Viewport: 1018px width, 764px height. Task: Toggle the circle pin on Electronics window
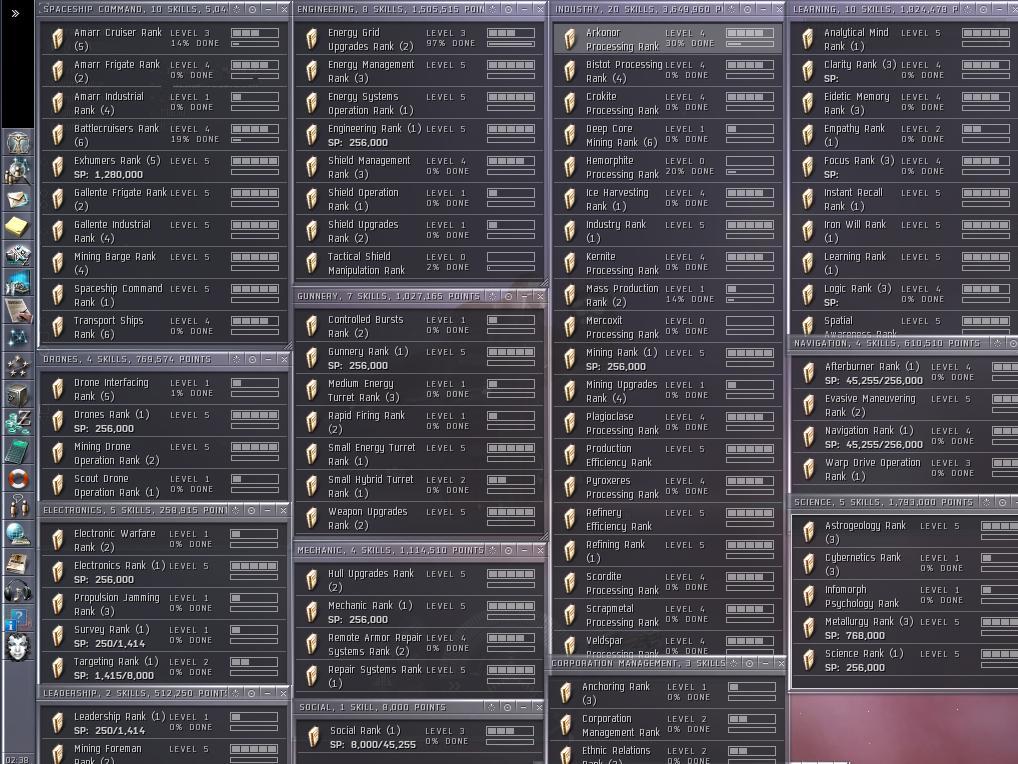pos(251,510)
